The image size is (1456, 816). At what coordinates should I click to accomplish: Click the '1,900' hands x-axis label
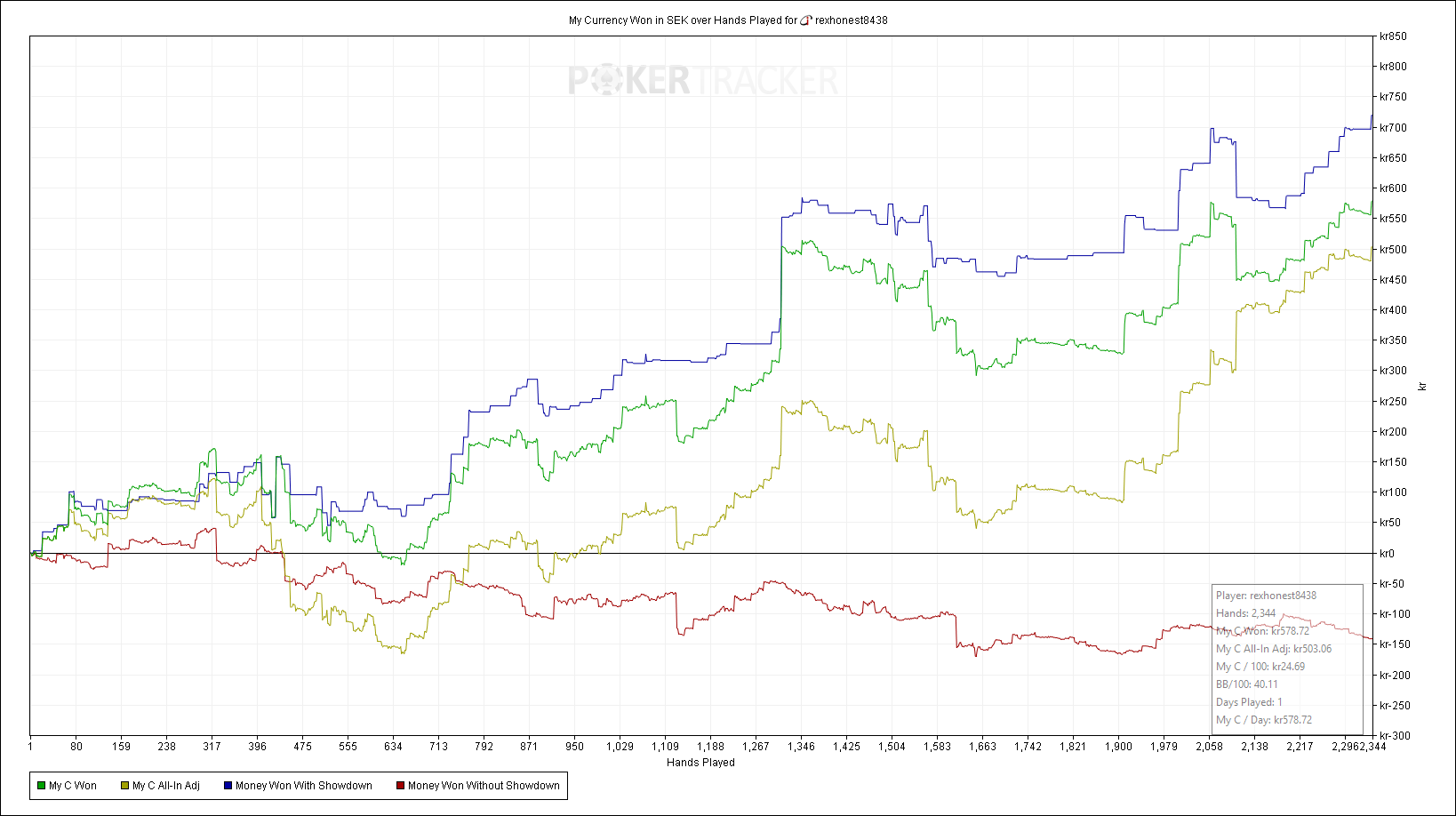1118,747
